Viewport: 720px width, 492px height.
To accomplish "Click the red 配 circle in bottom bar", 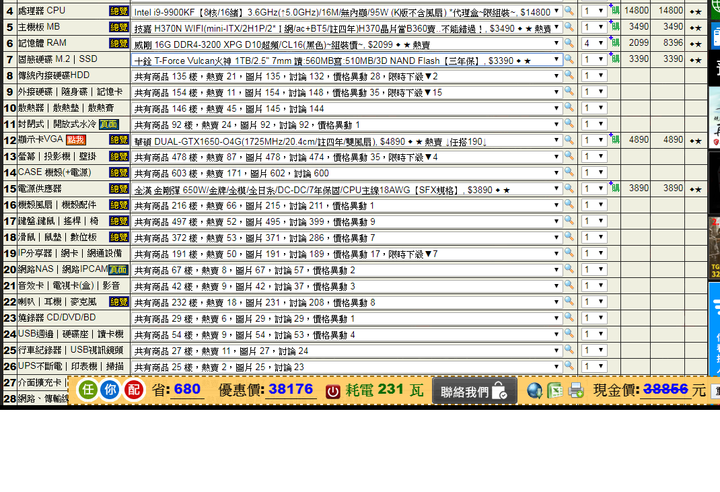I will pos(134,390).
